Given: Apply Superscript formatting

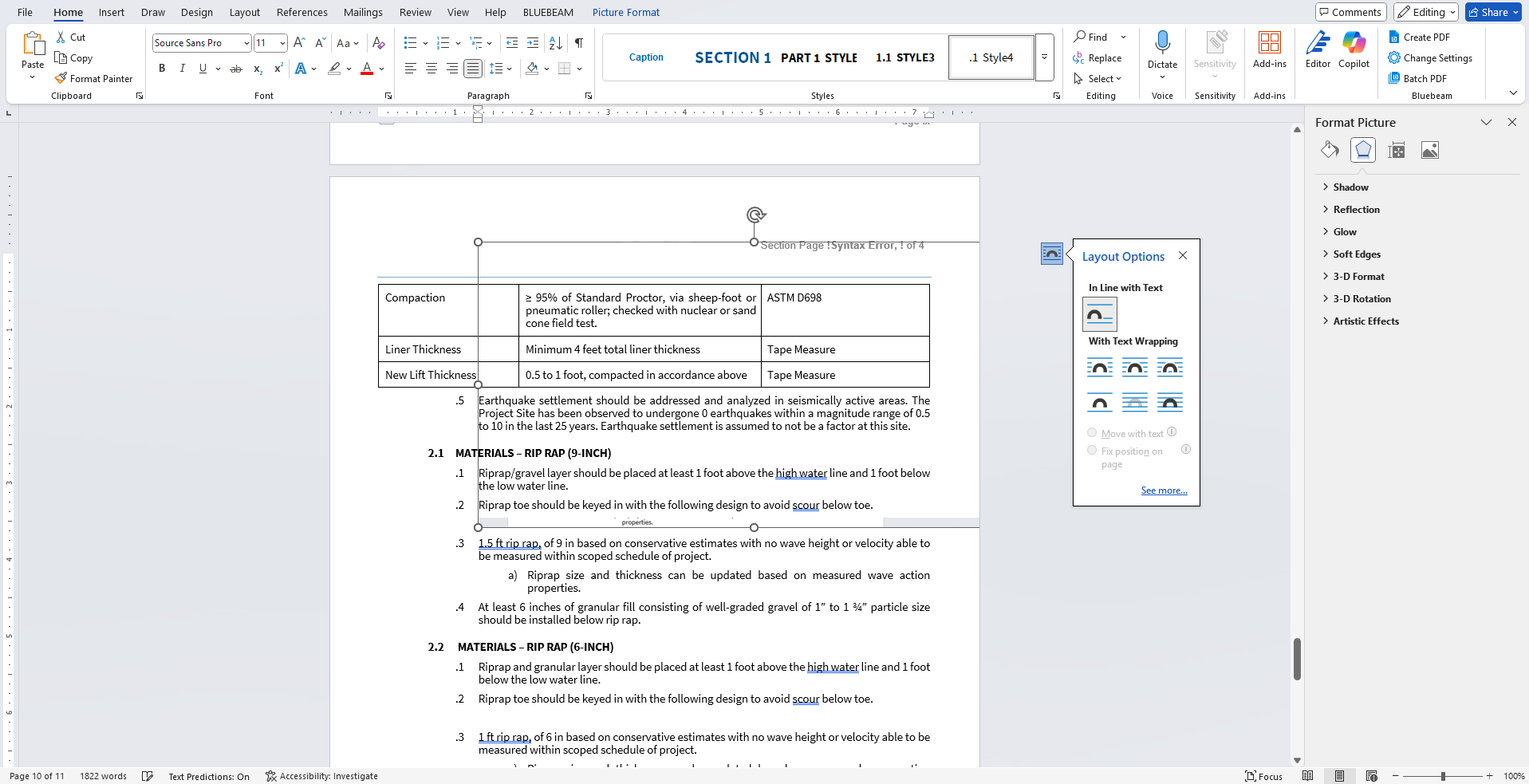Looking at the screenshot, I should 278,69.
